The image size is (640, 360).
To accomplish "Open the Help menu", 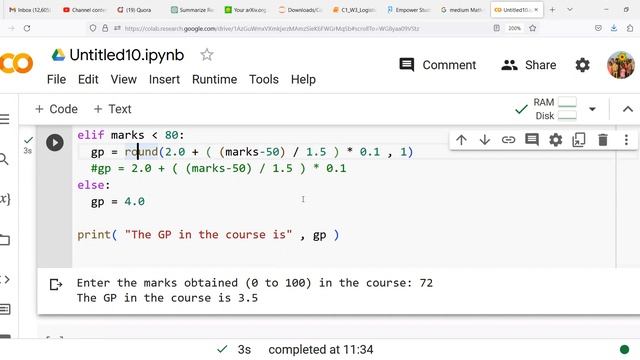I will click(303, 79).
